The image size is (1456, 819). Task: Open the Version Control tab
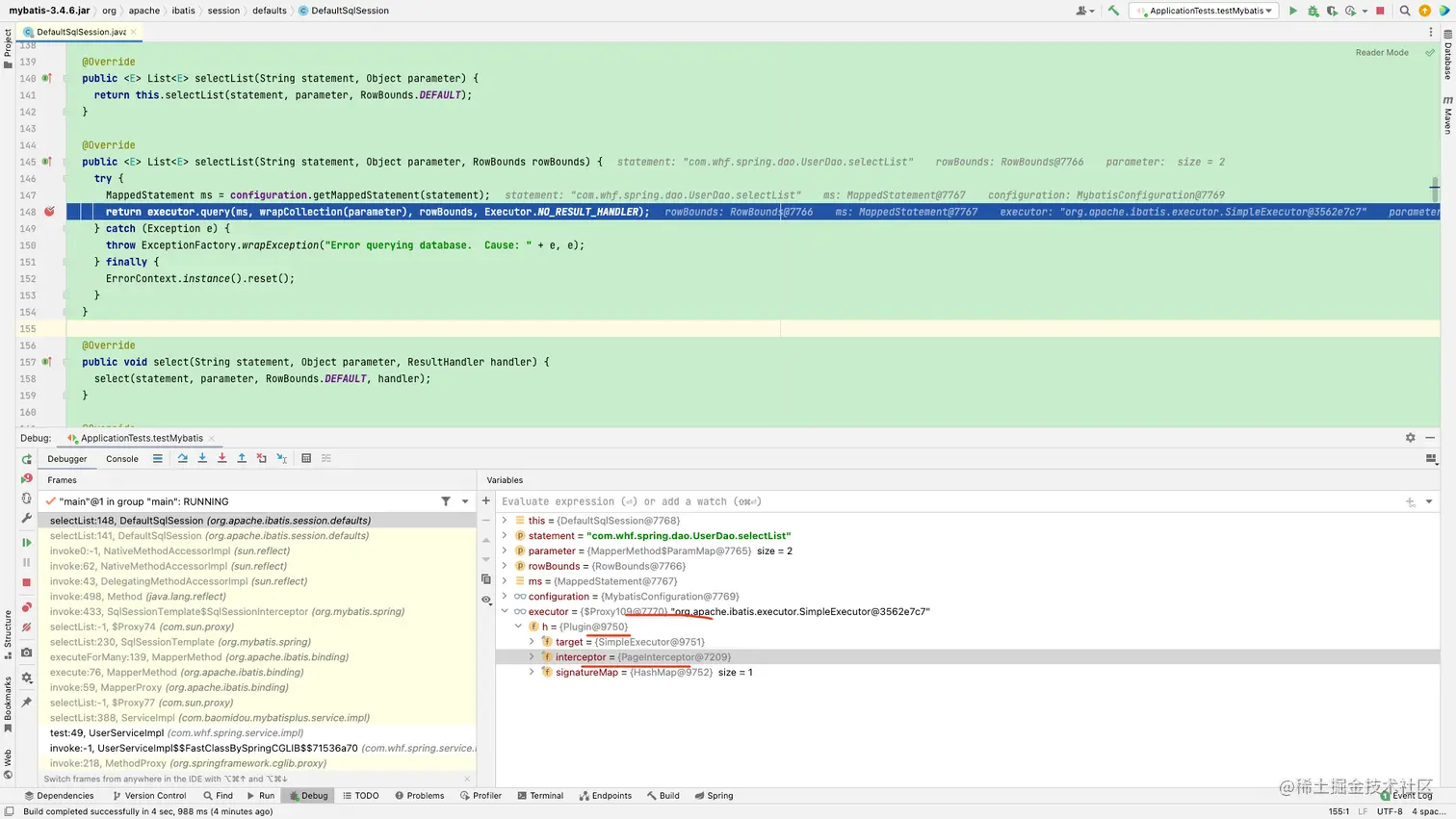click(149, 796)
